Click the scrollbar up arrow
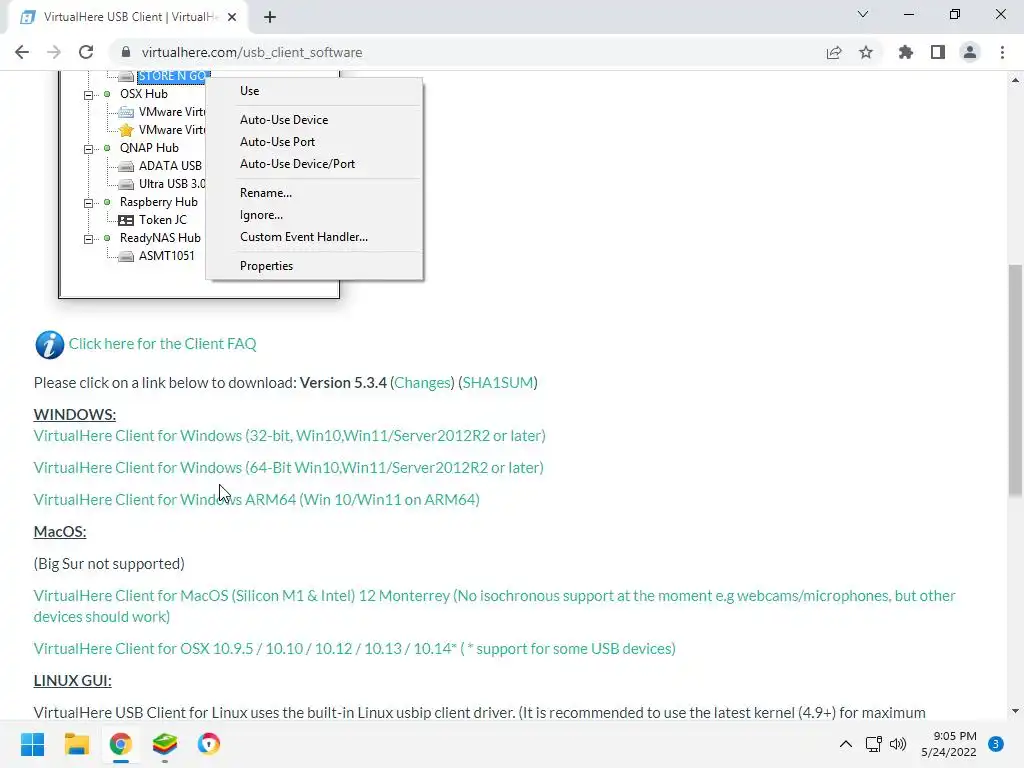Image resolution: width=1024 pixels, height=768 pixels. coord(1015,80)
